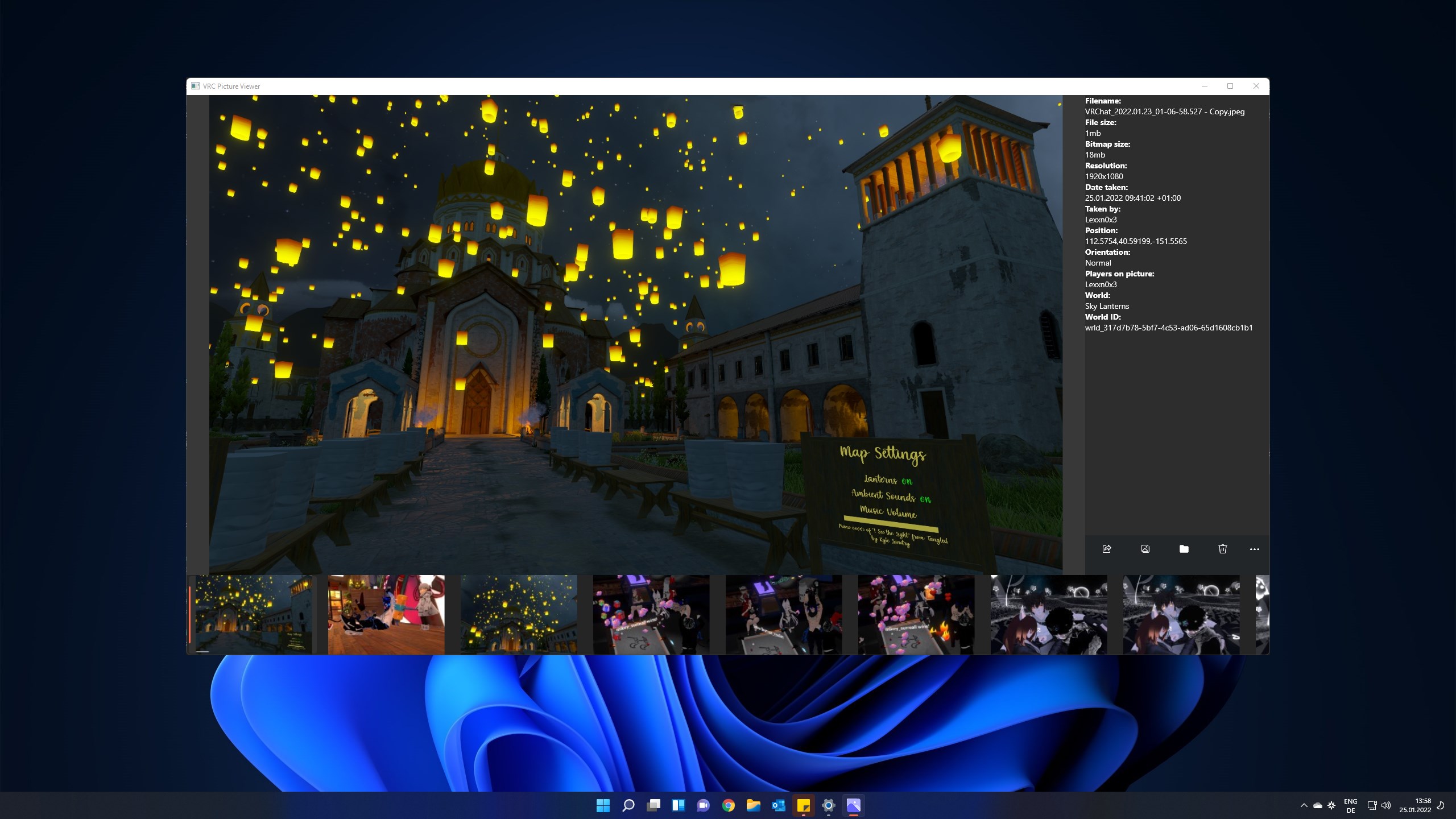Click the share picture icon
This screenshot has width=1456, height=819.
pyautogui.click(x=1107, y=549)
